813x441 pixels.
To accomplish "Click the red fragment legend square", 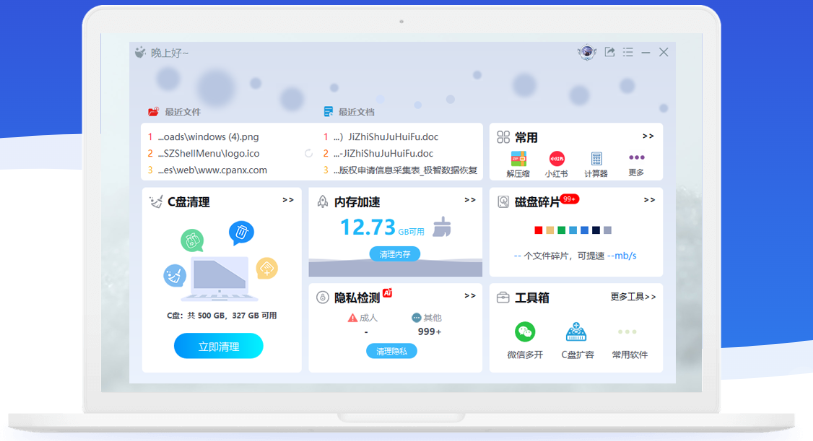I will 538,230.
